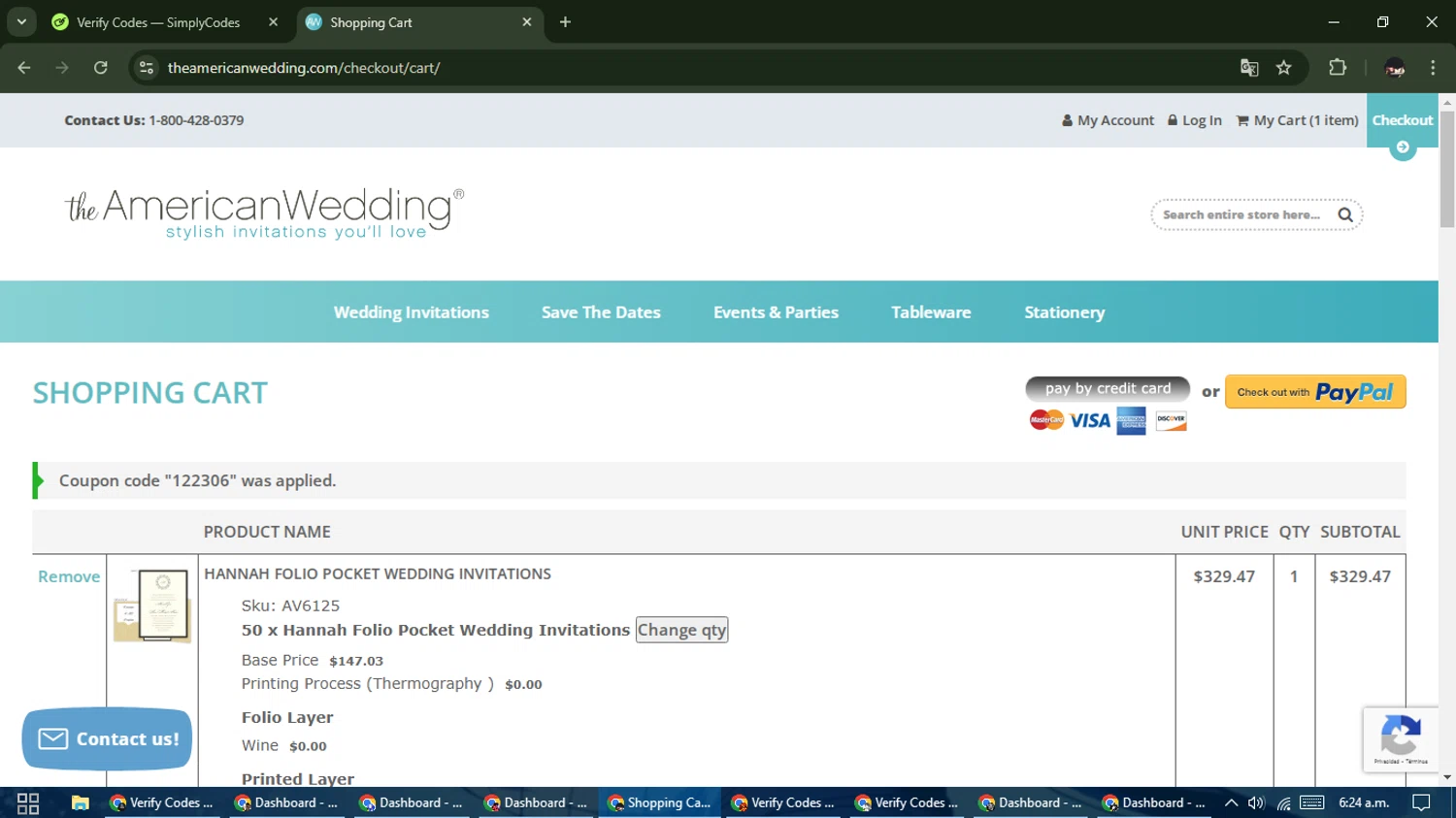
Task: Click the VISA card logo
Action: pos(1090,420)
